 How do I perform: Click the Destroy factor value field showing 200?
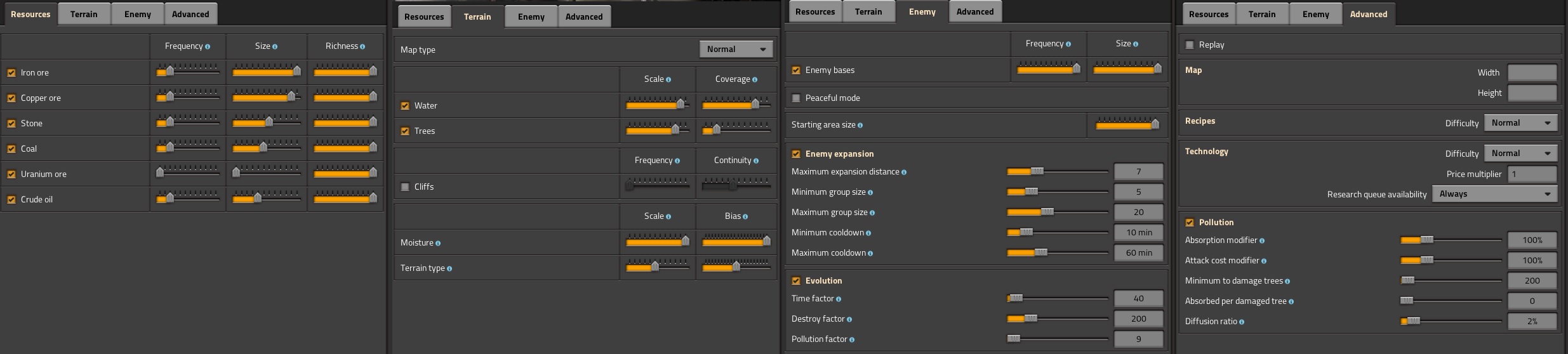(1139, 318)
